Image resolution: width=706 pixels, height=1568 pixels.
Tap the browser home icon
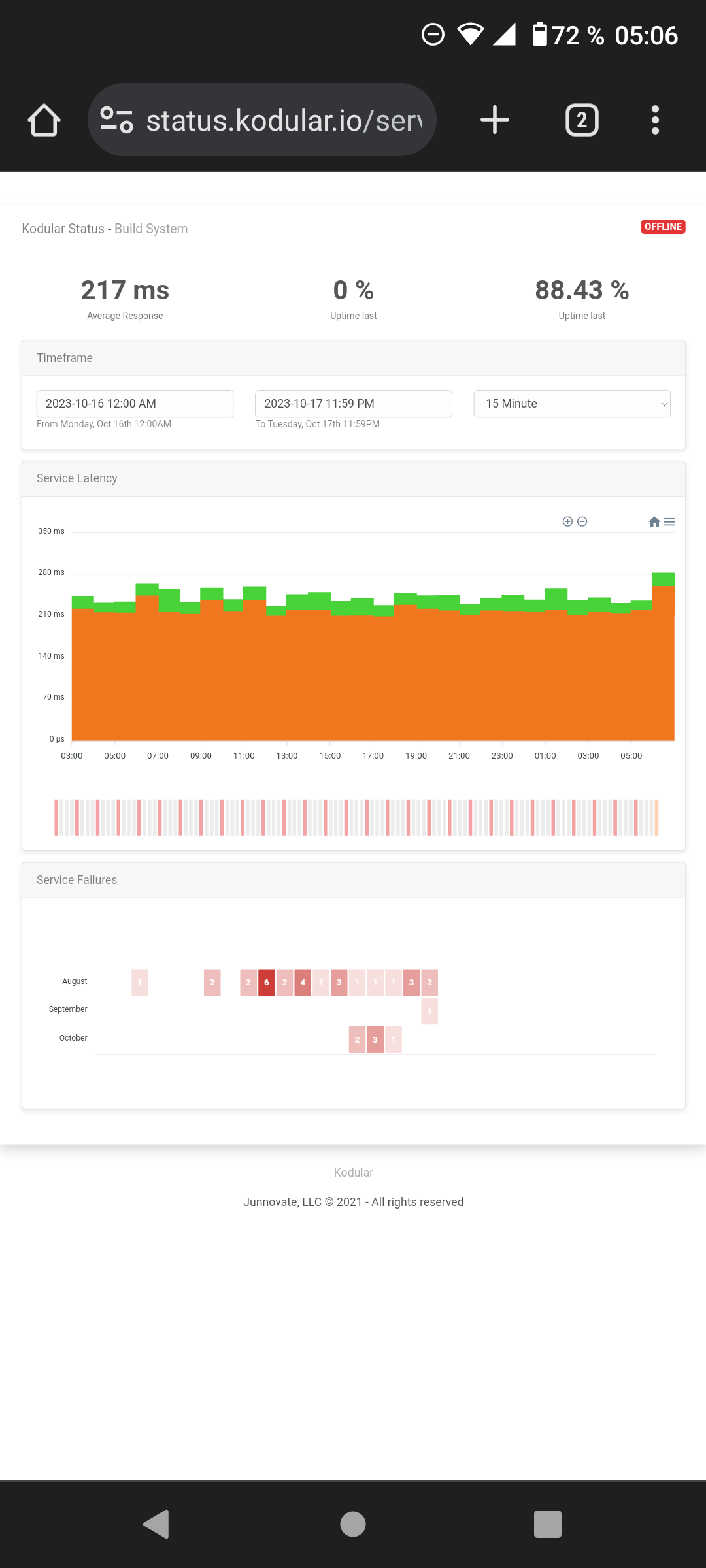click(44, 120)
